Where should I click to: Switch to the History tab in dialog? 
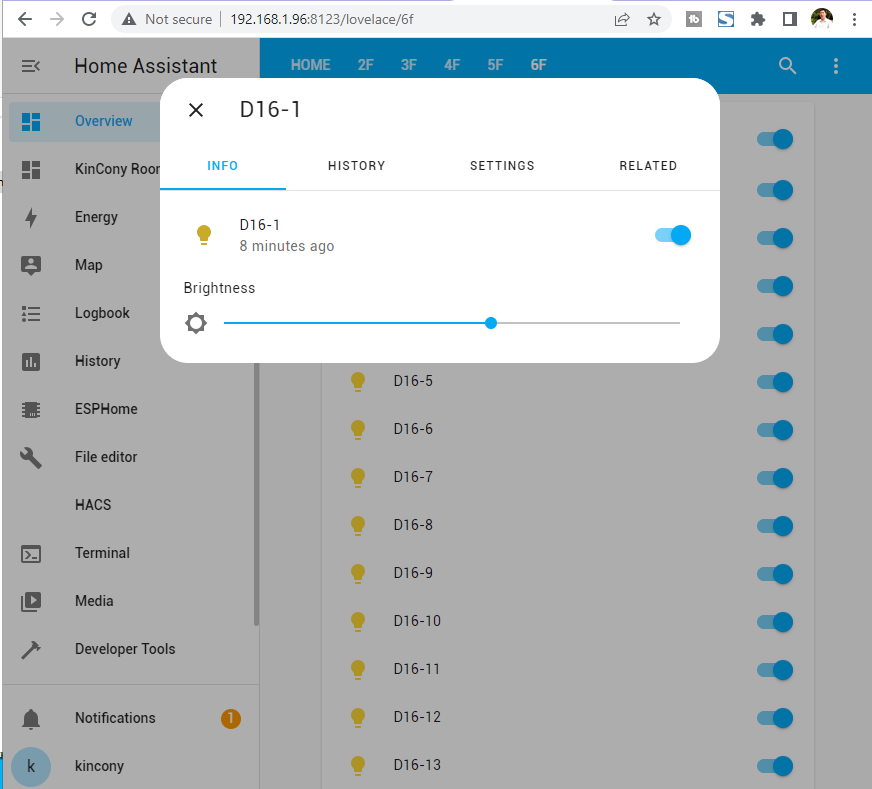[356, 166]
